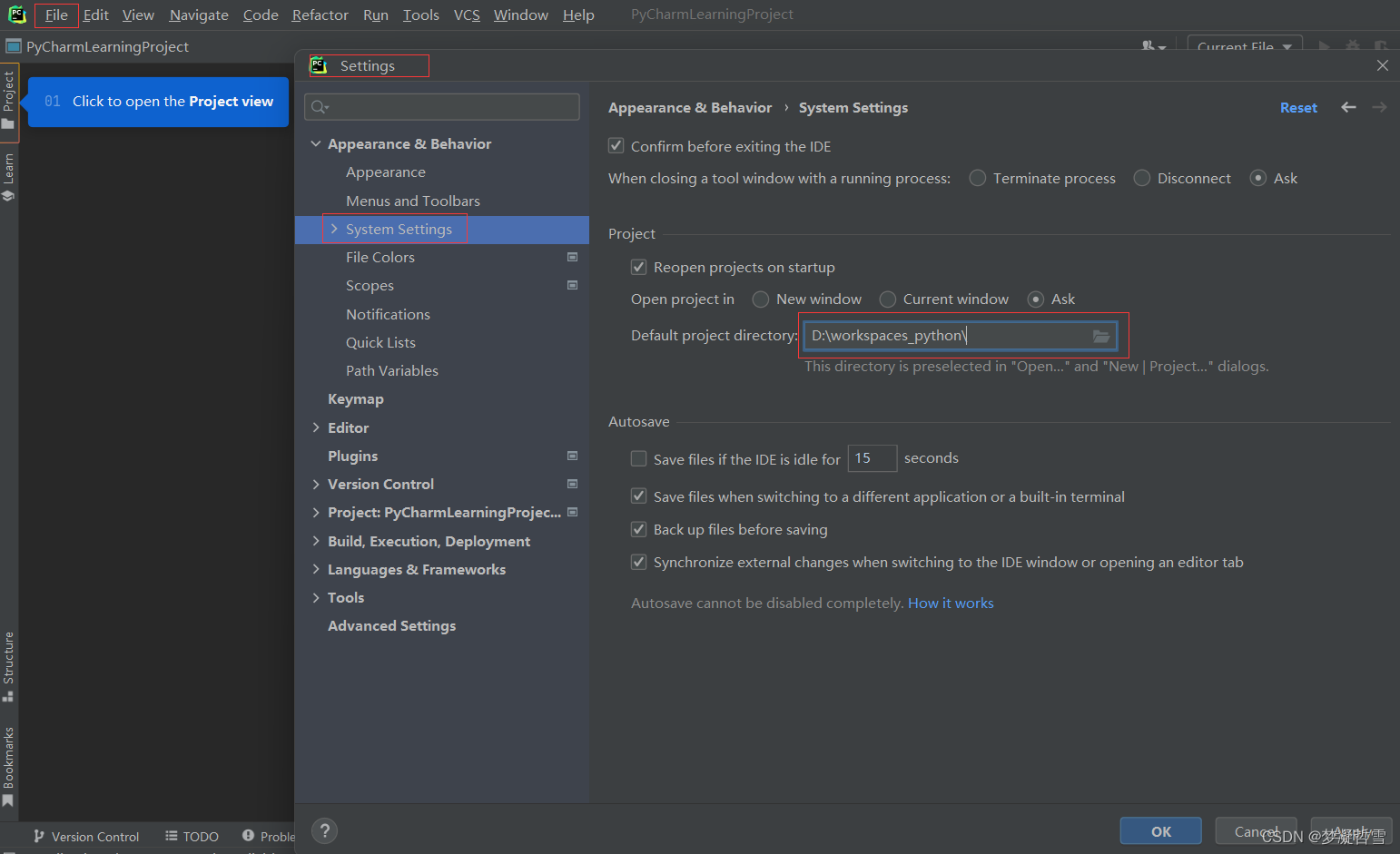Open help with the question mark button
Viewport: 1400px width, 854px height.
point(324,830)
